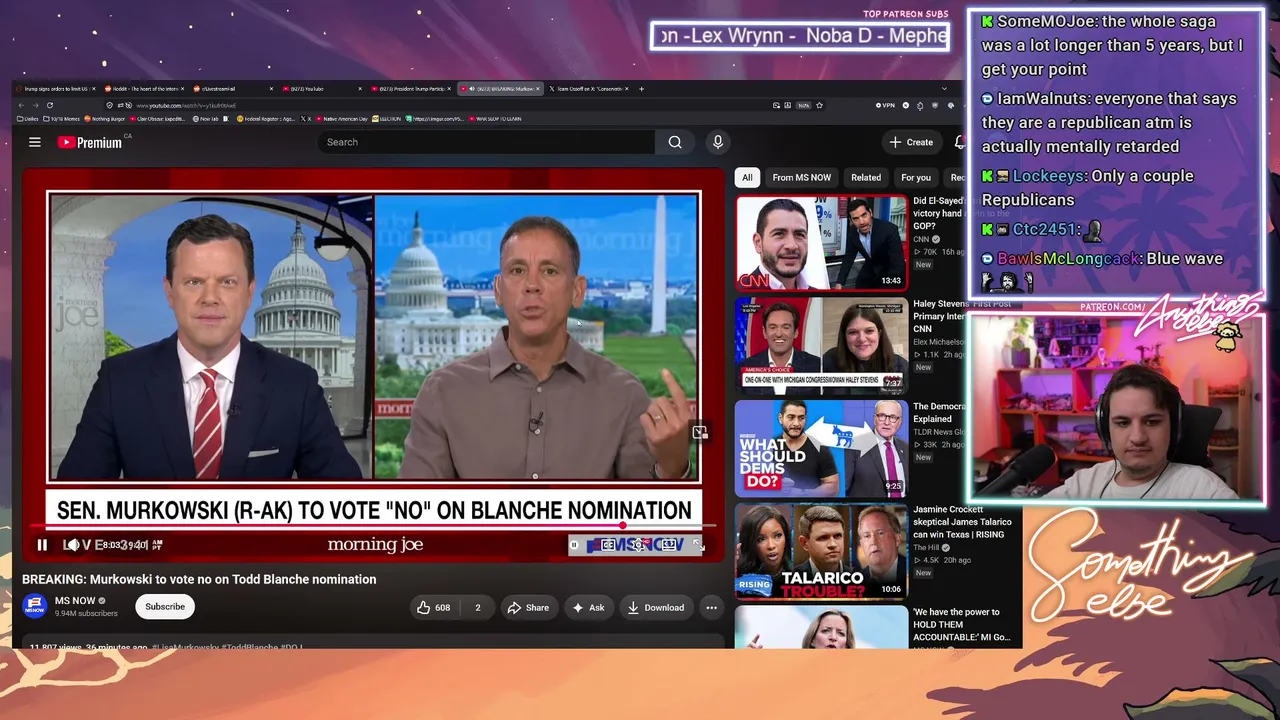The image size is (1280, 720).
Task: Focus the YouTube search box
Action: (x=487, y=142)
